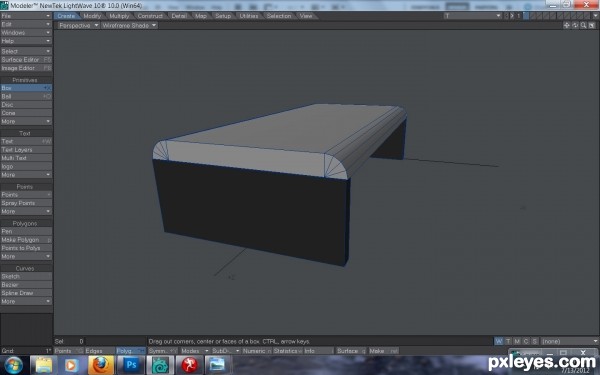Open the File dropdown menu
600x375 pixels.
[26, 16]
